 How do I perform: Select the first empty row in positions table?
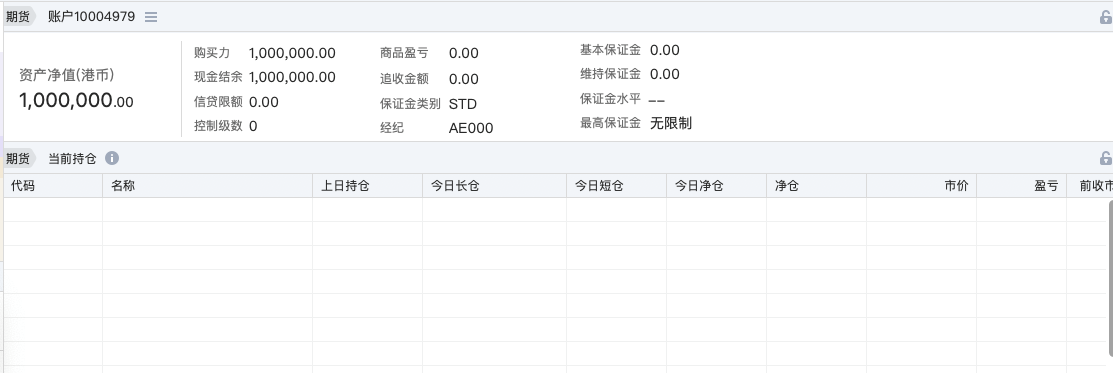click(556, 210)
